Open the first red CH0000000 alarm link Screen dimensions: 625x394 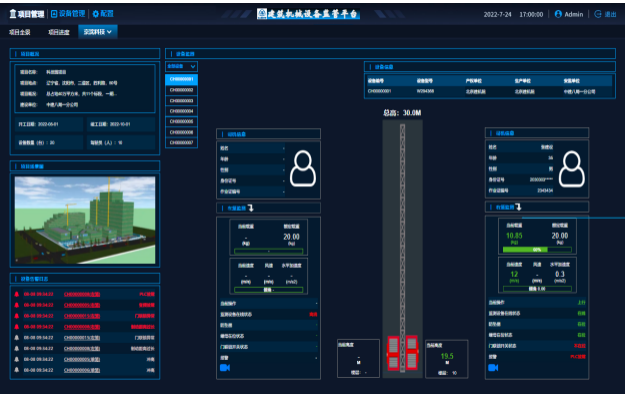82,294
